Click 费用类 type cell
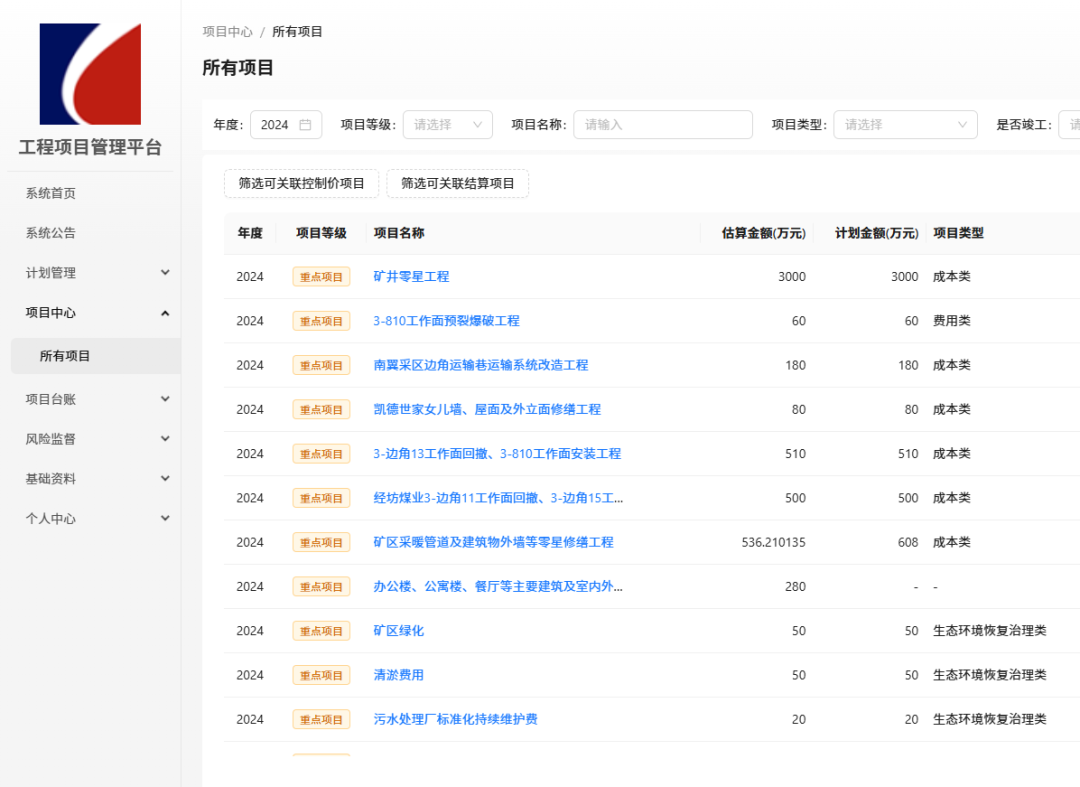Viewport: 1080px width, 787px height. coord(952,321)
